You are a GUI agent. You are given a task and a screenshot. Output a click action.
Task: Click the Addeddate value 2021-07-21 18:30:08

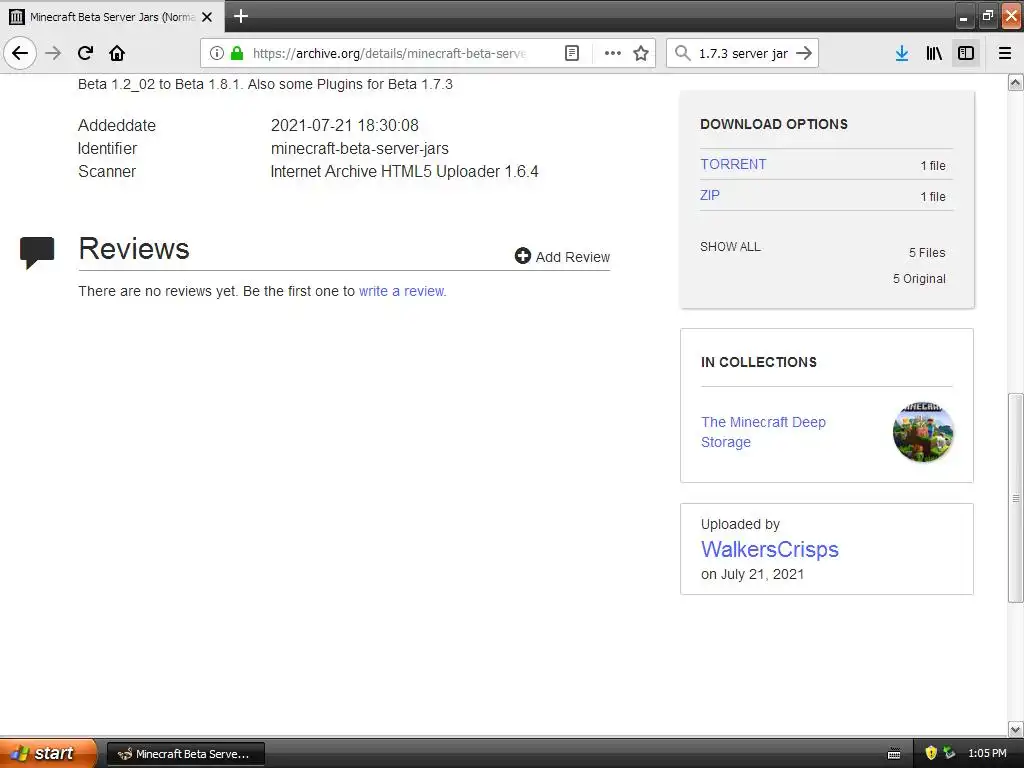point(345,125)
